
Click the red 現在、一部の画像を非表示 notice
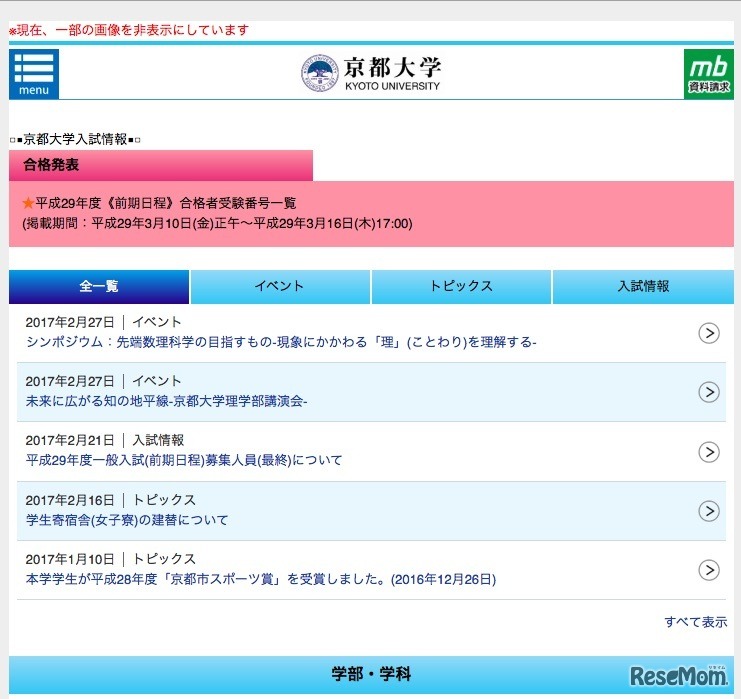point(129,30)
